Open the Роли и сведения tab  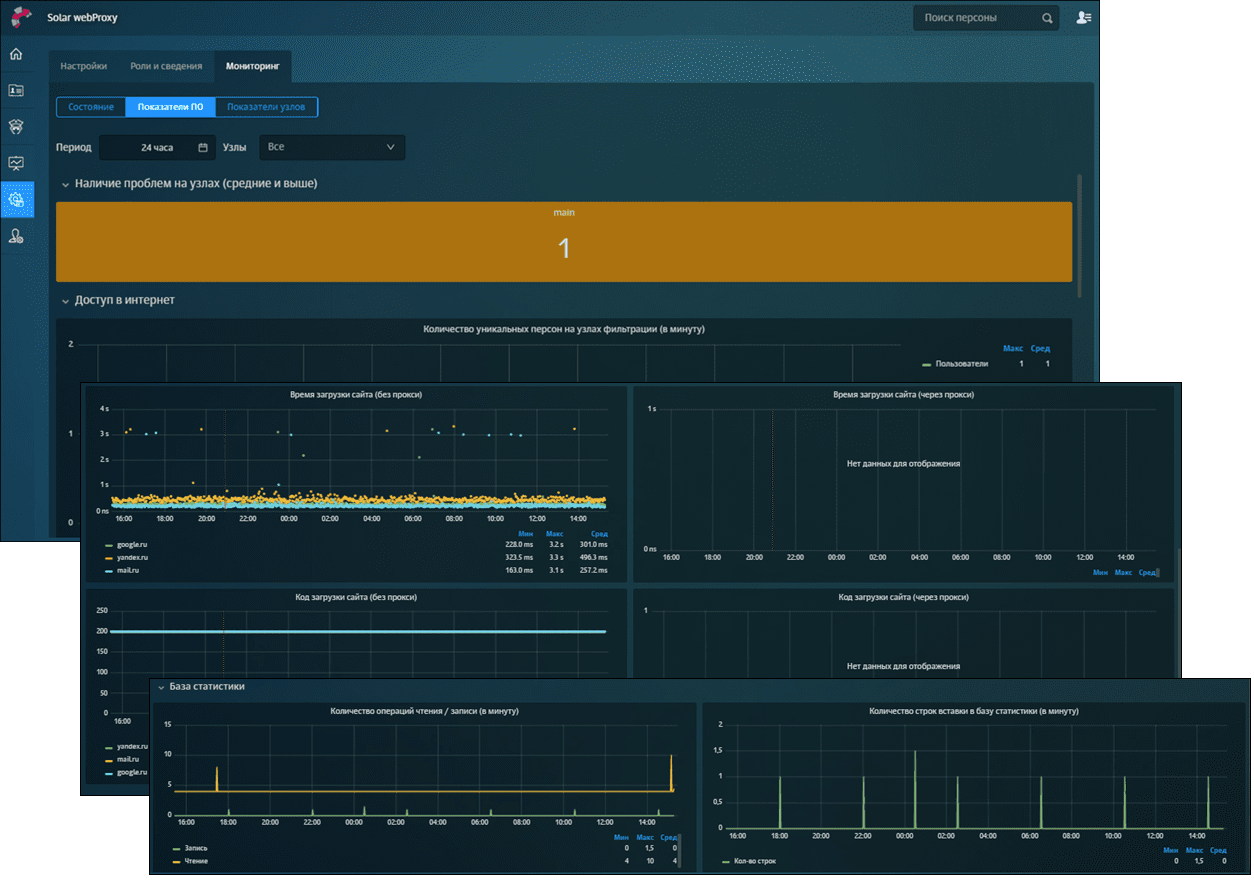(x=166, y=67)
